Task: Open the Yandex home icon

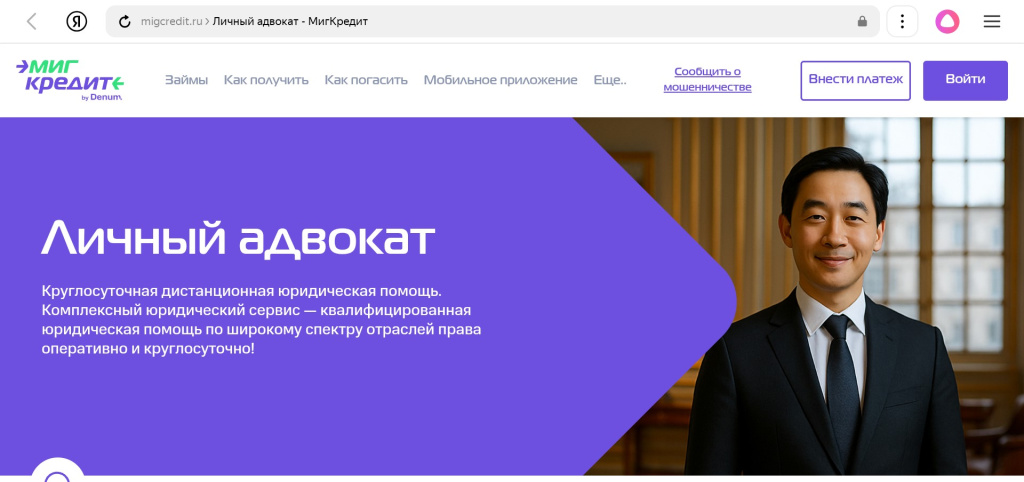Action: (76, 22)
